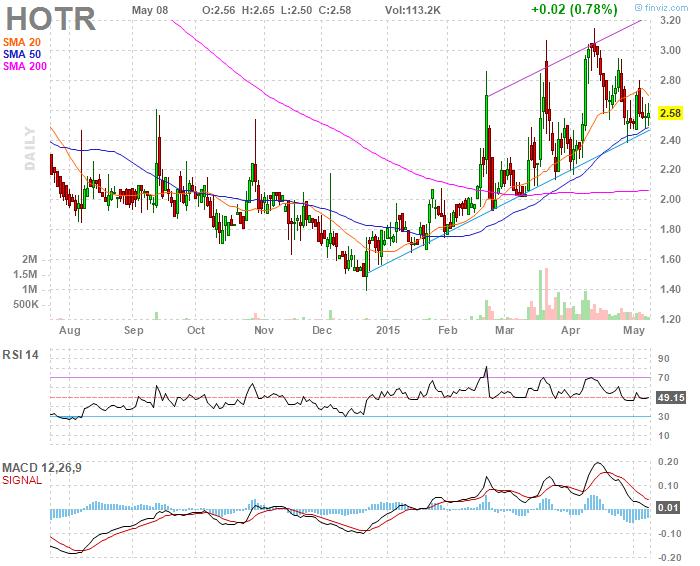This screenshot has width=700, height=566.
Task: Click the May 08 date label
Action: pos(150,10)
